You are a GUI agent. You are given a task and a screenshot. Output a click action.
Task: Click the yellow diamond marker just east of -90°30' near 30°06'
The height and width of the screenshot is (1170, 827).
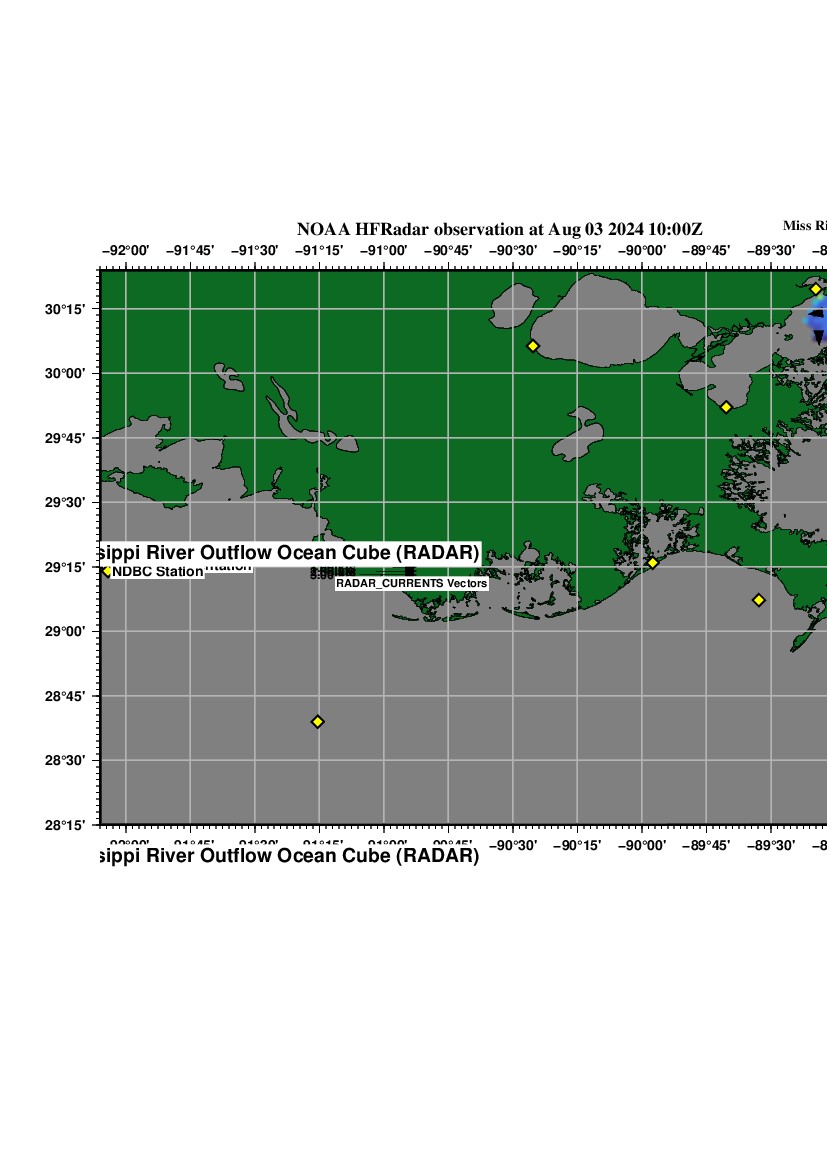pyautogui.click(x=533, y=346)
